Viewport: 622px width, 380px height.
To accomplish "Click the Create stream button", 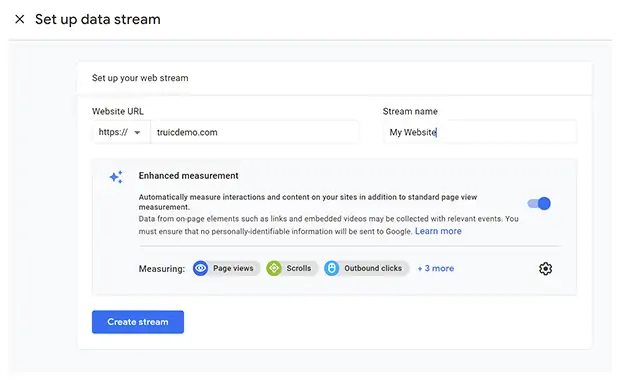I will point(138,322).
